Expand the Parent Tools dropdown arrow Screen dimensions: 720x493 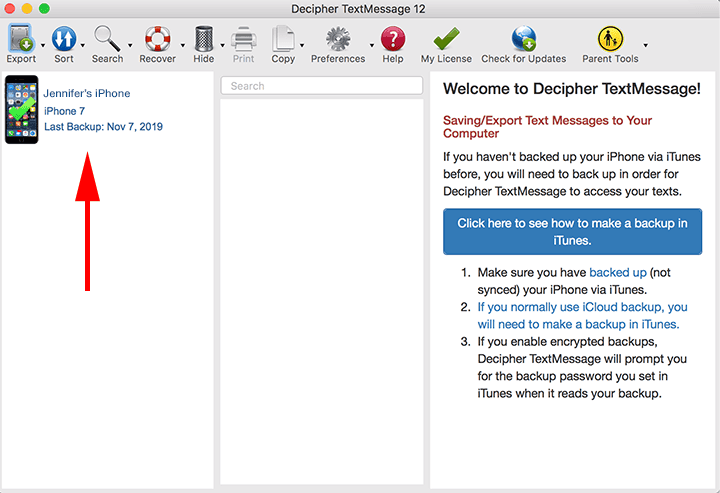coord(645,45)
